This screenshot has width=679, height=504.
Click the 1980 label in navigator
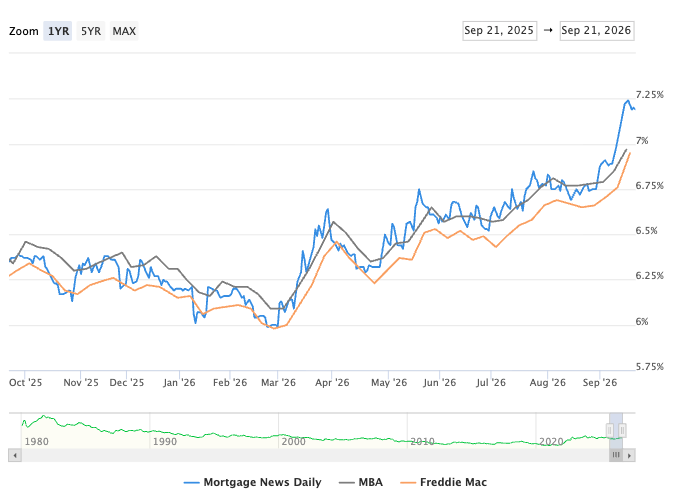tap(36, 442)
